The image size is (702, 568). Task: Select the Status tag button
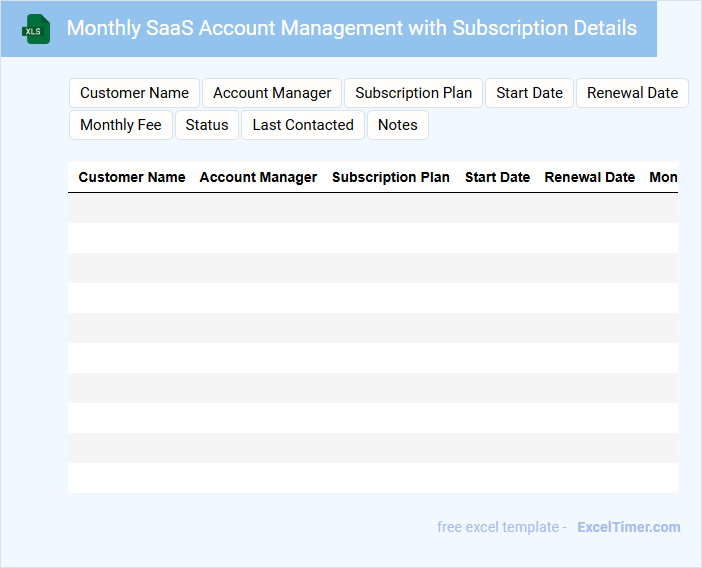click(x=207, y=125)
